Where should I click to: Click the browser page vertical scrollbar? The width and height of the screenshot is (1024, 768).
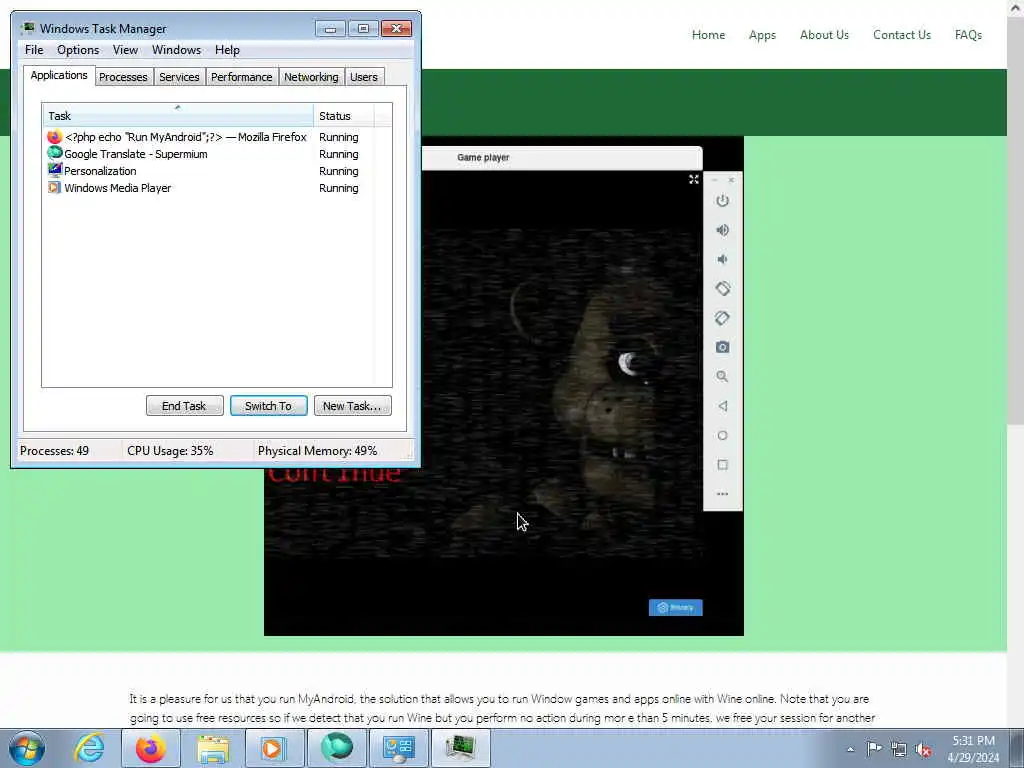tap(1015, 222)
